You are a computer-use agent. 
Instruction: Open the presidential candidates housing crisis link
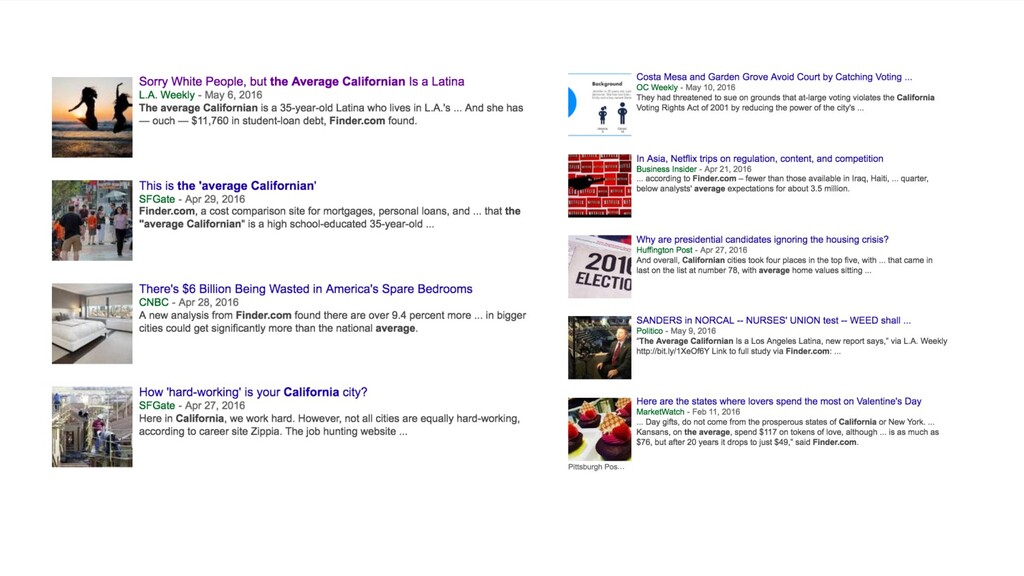tap(762, 240)
